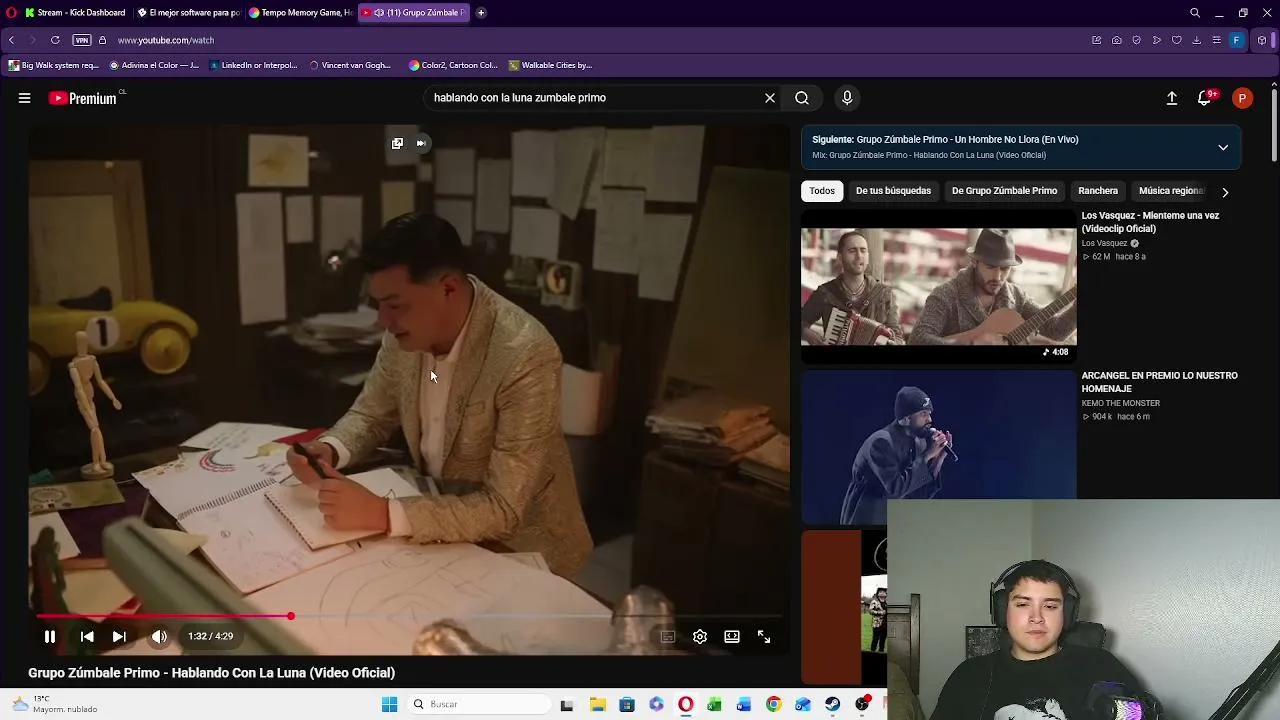The height and width of the screenshot is (720, 1280).
Task: Open ARCANGEL EN PREMIO LO NUESTRO title
Action: click(1159, 382)
